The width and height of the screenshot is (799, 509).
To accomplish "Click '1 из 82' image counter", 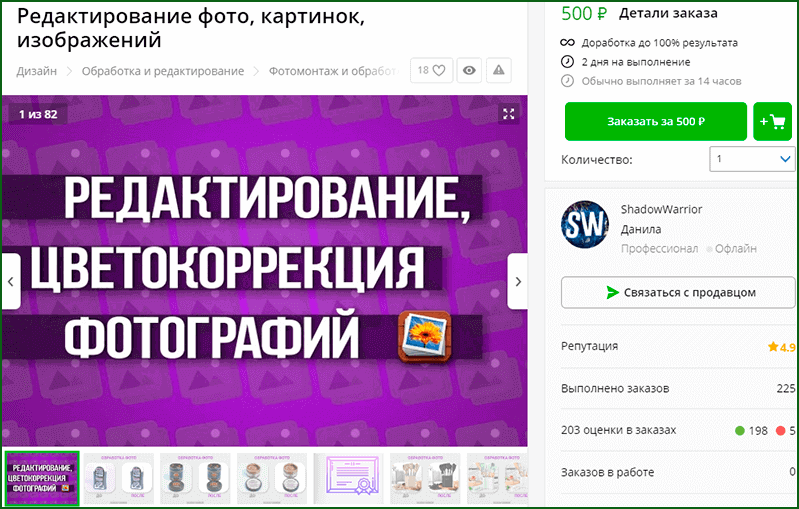I will click(x=38, y=114).
